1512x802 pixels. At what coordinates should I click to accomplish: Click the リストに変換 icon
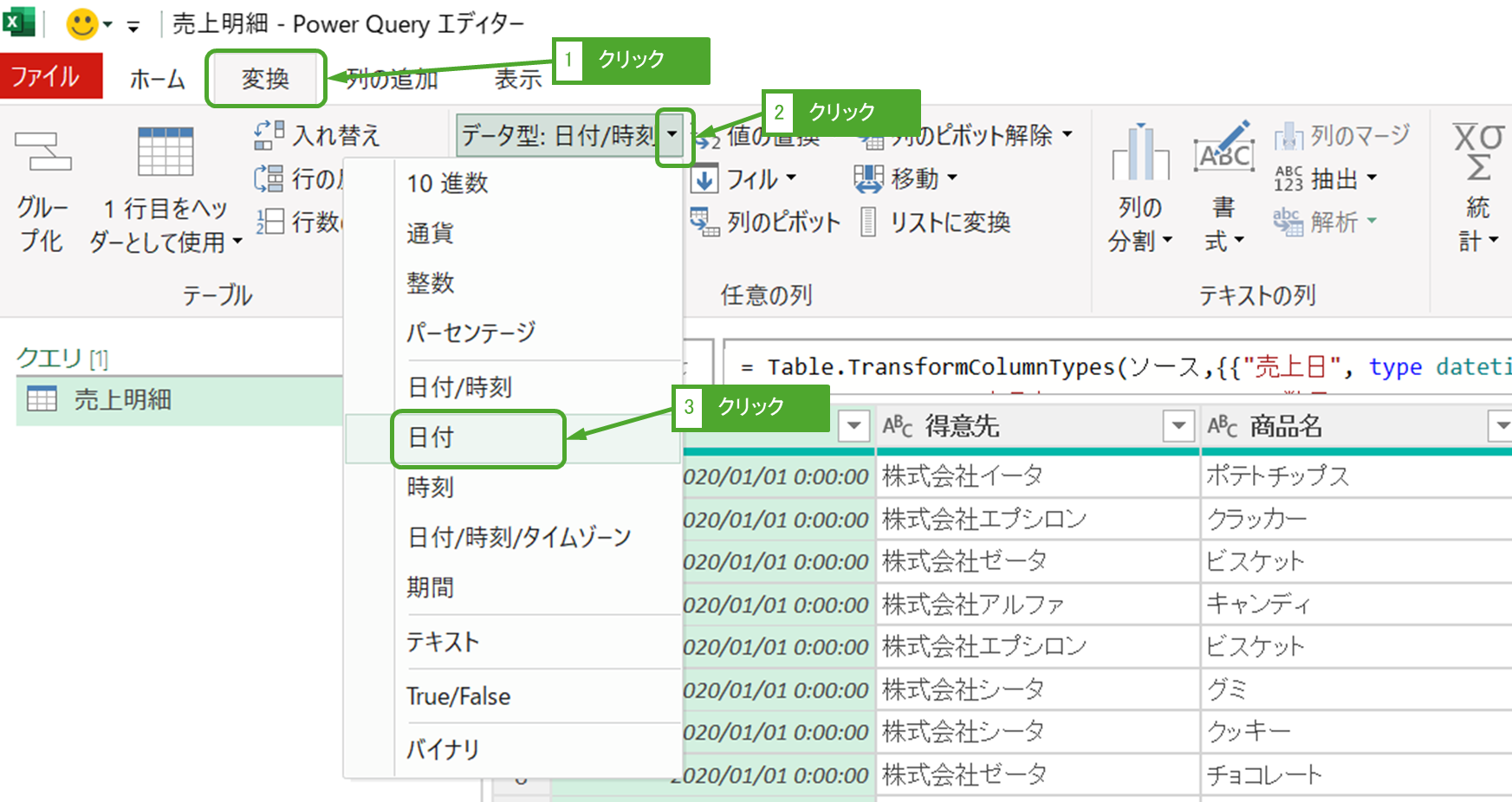tap(868, 223)
